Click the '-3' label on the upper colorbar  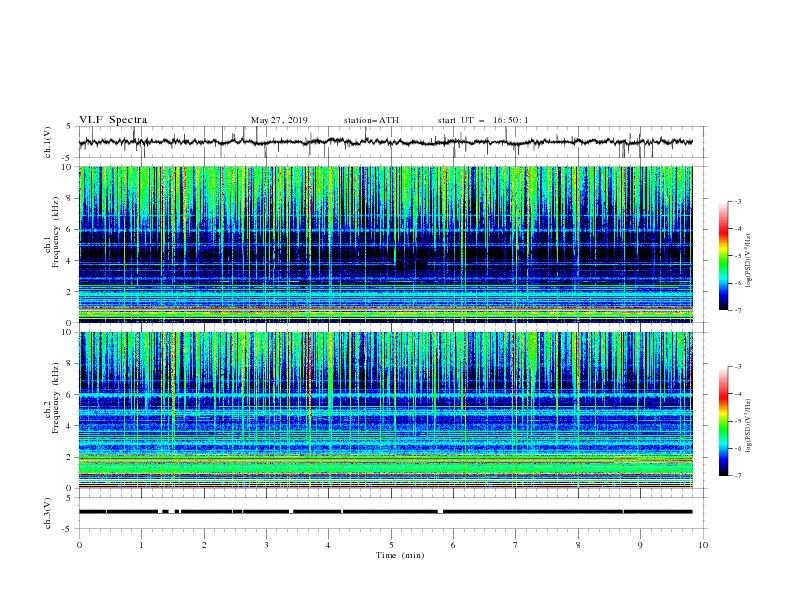[x=737, y=201]
